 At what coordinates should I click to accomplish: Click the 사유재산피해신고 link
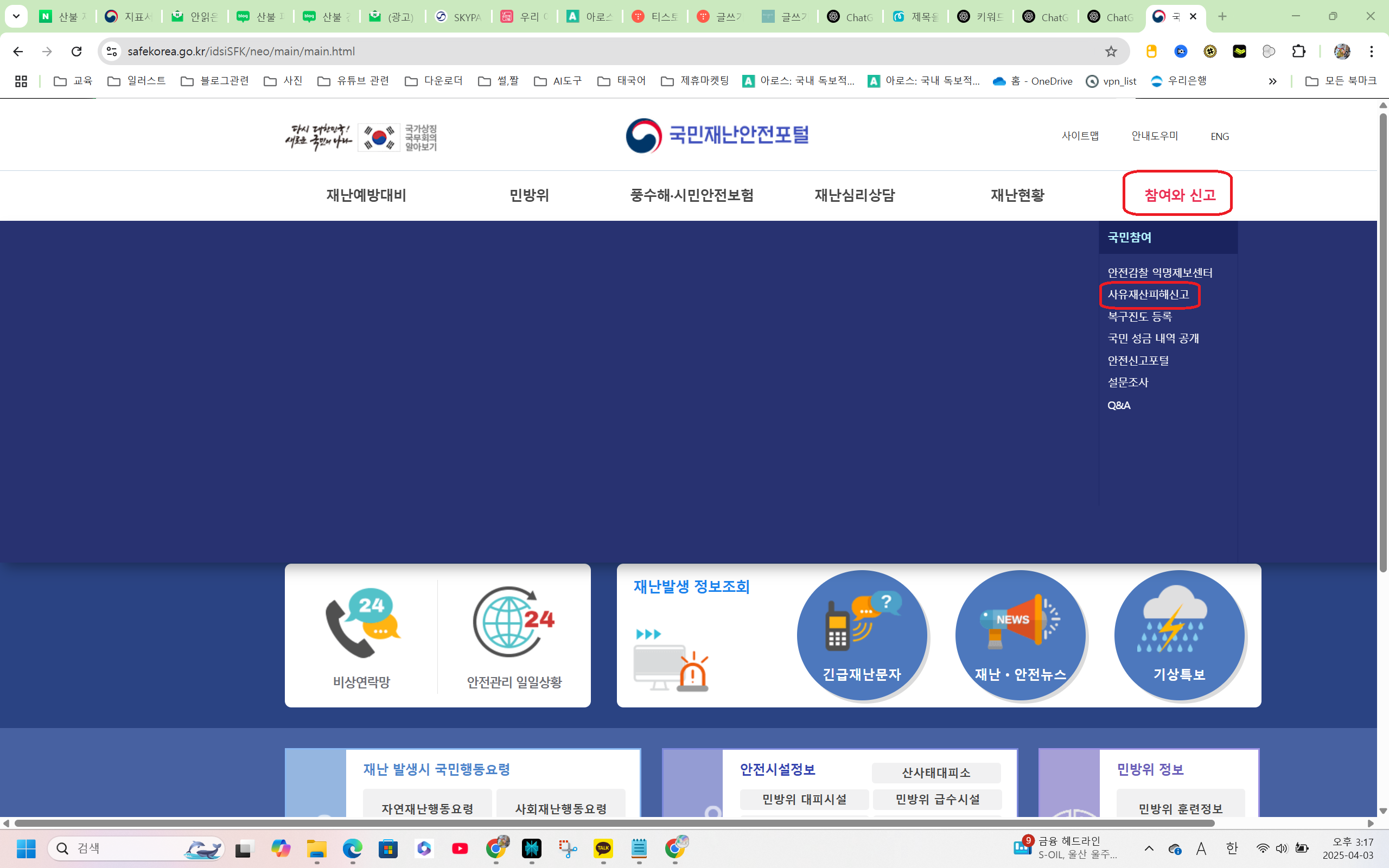1148,295
